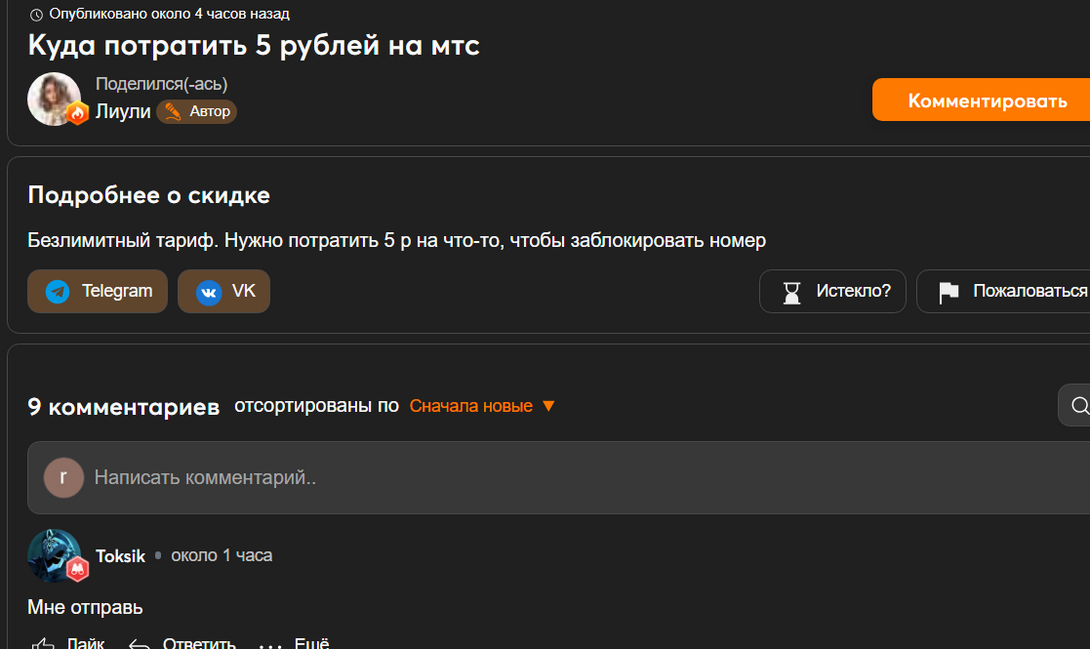Report the post with Пожаловаться
The width and height of the screenshot is (1090, 649).
[1004, 291]
